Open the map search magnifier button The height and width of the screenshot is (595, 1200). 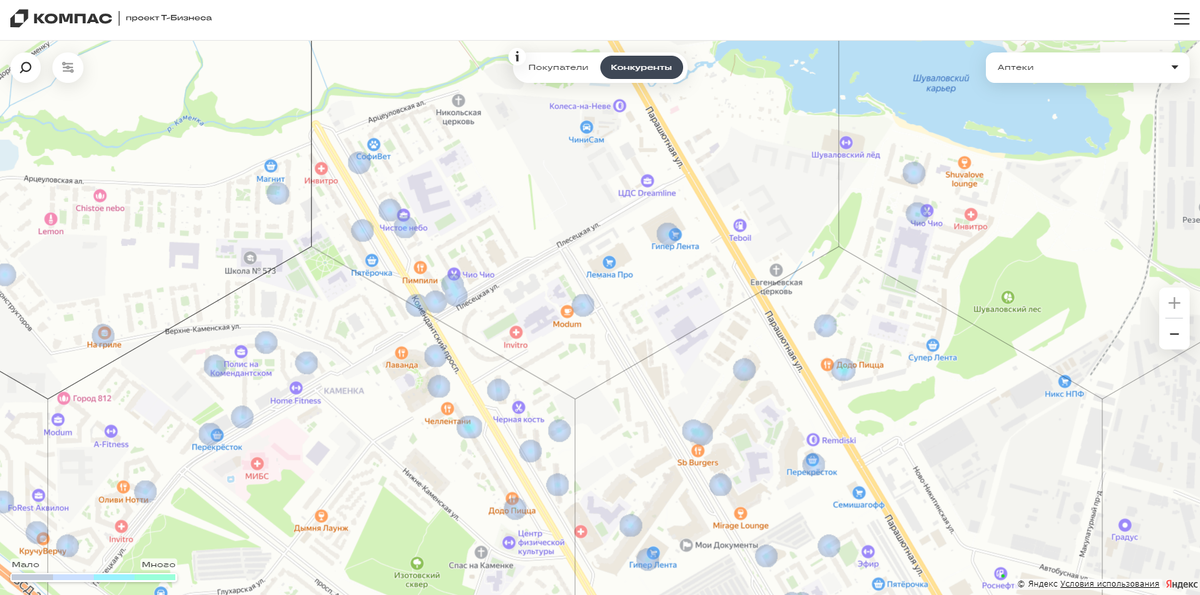[x=26, y=67]
